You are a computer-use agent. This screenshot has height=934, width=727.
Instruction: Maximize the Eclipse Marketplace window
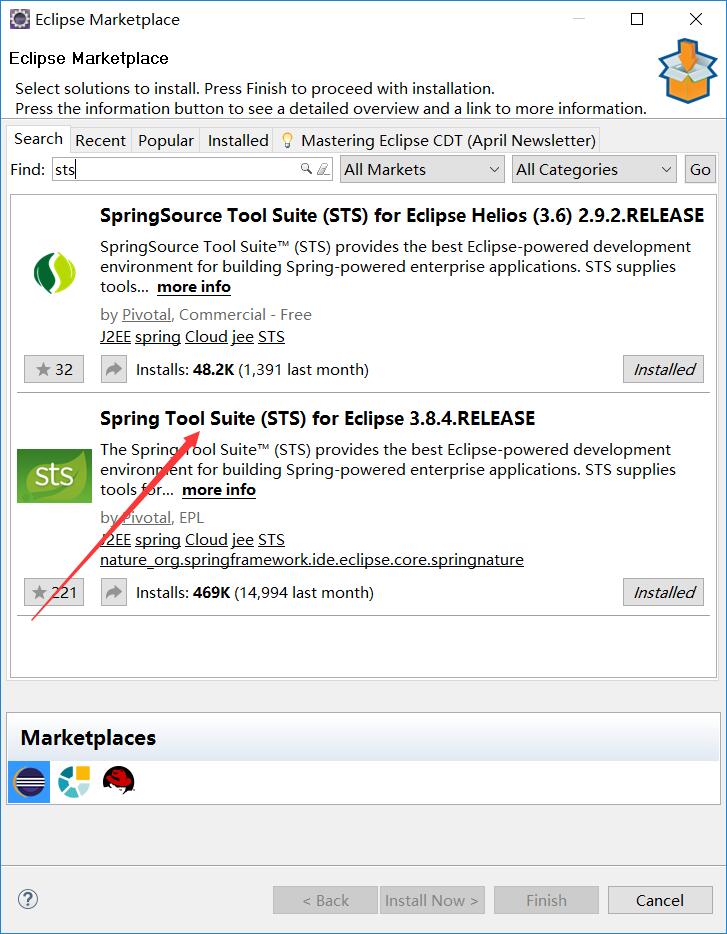point(637,19)
